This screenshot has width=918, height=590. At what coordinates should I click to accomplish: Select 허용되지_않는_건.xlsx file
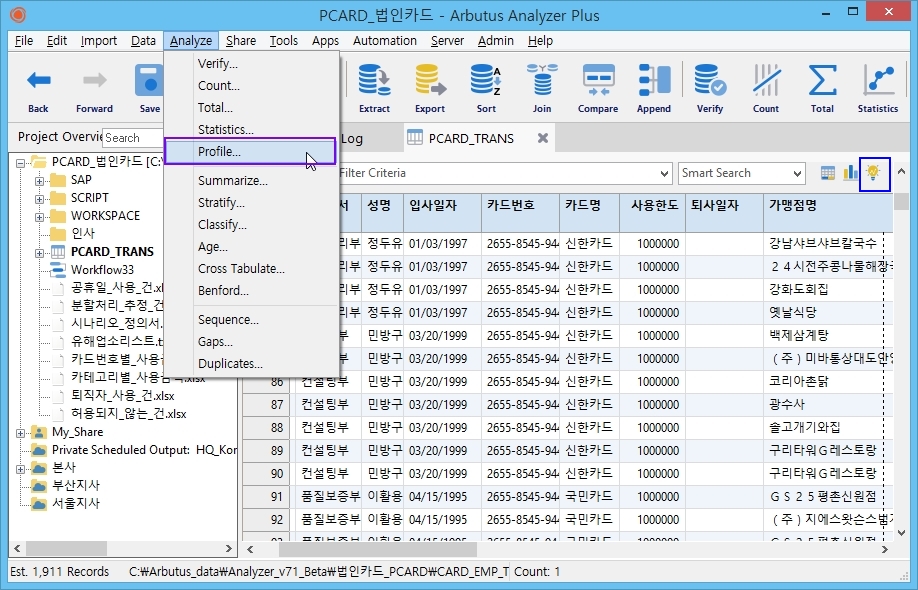pos(128,414)
